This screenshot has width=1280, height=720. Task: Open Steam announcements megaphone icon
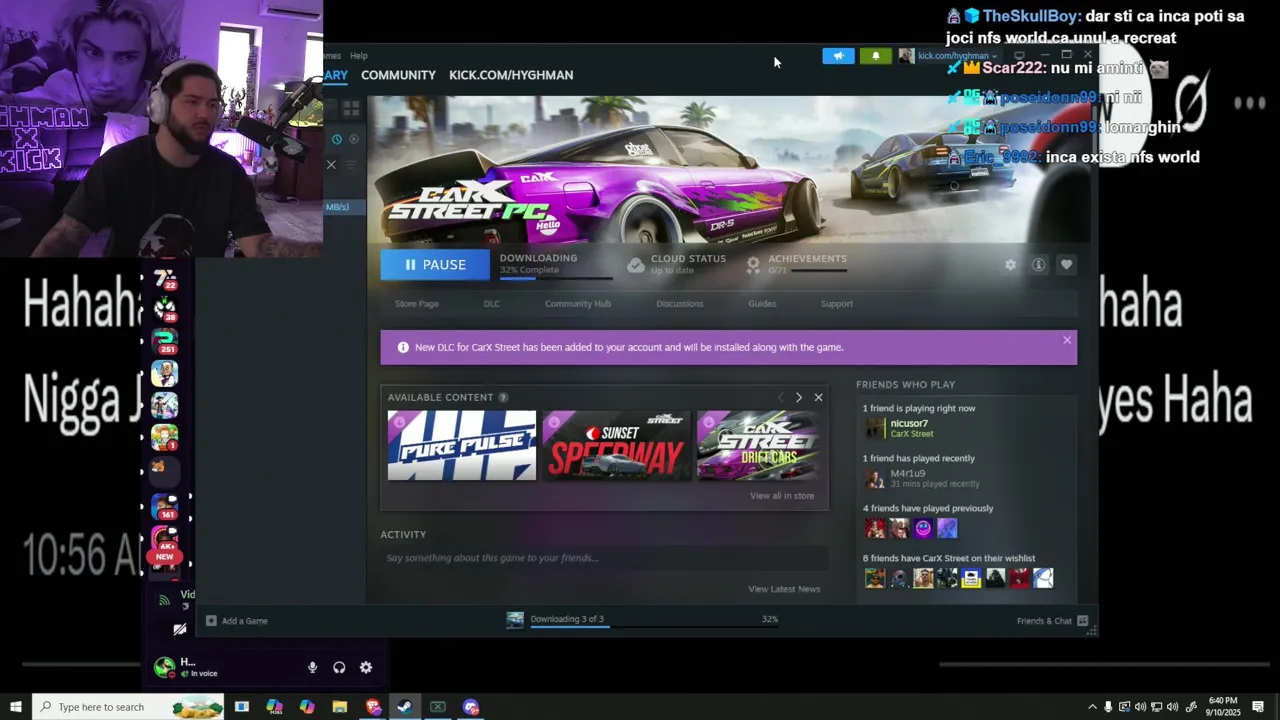838,56
